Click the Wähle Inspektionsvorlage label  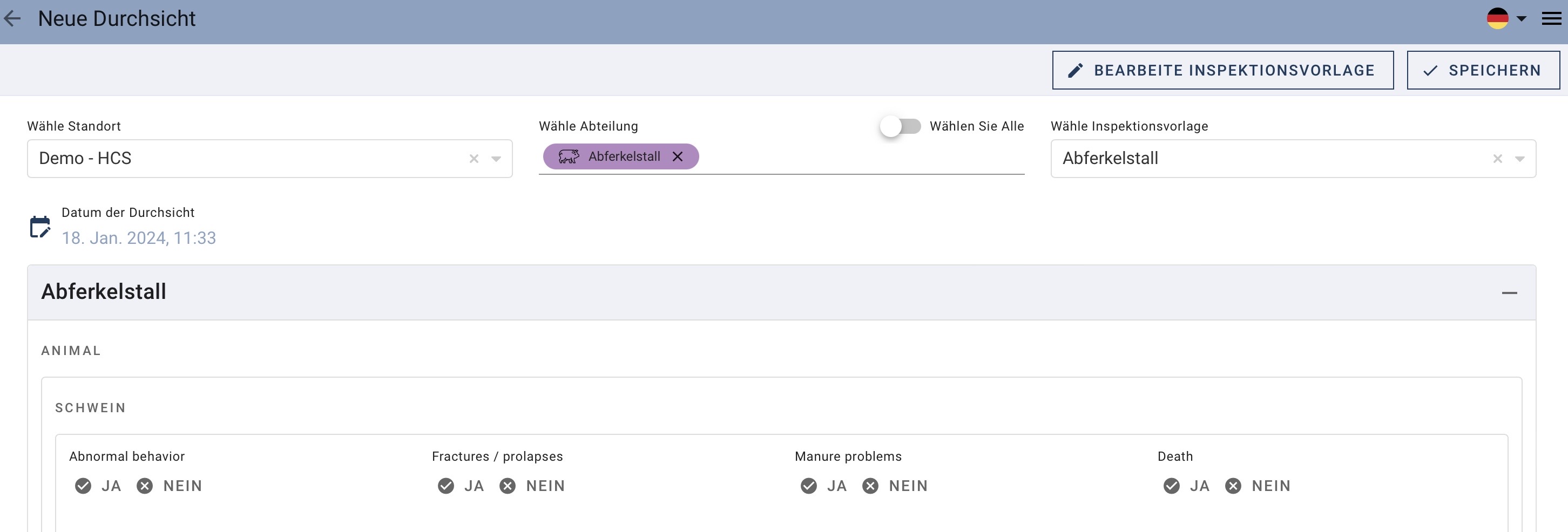1129,126
